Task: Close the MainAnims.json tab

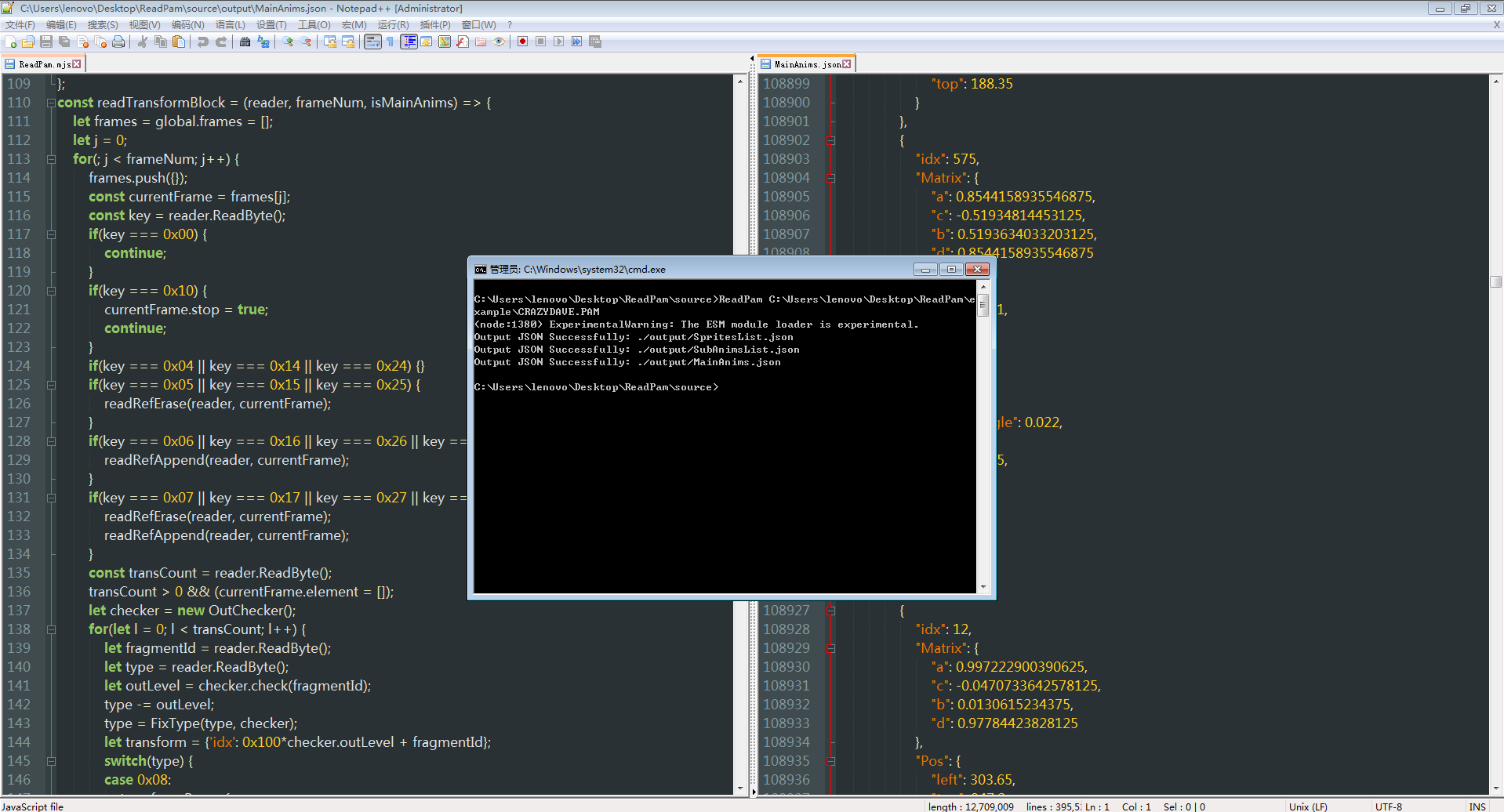Action: [848, 63]
